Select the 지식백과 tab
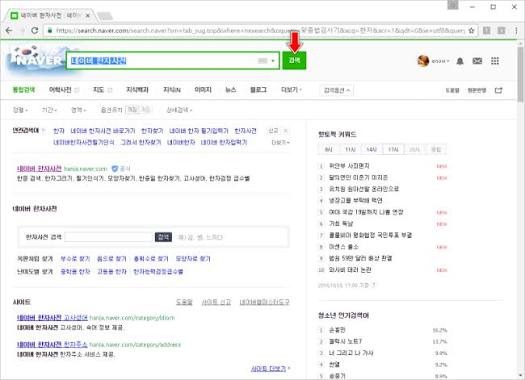This screenshot has height=380, width=525. tap(137, 90)
